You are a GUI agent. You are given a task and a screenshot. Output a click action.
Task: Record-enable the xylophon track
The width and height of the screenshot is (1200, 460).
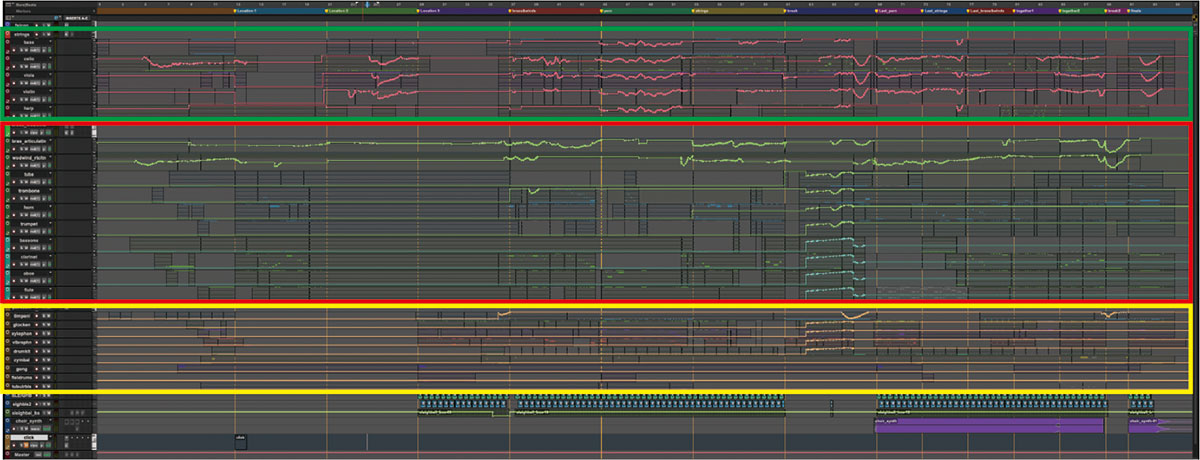pyautogui.click(x=36, y=334)
